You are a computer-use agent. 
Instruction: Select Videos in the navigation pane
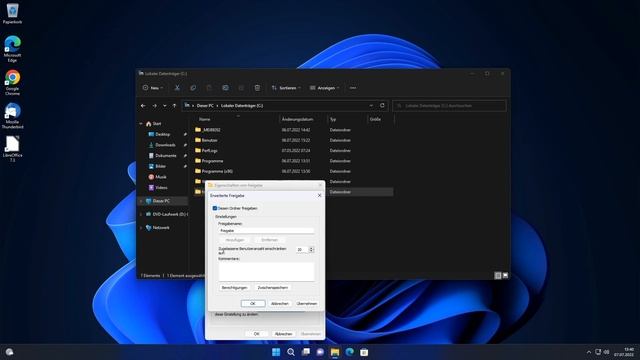[161, 187]
